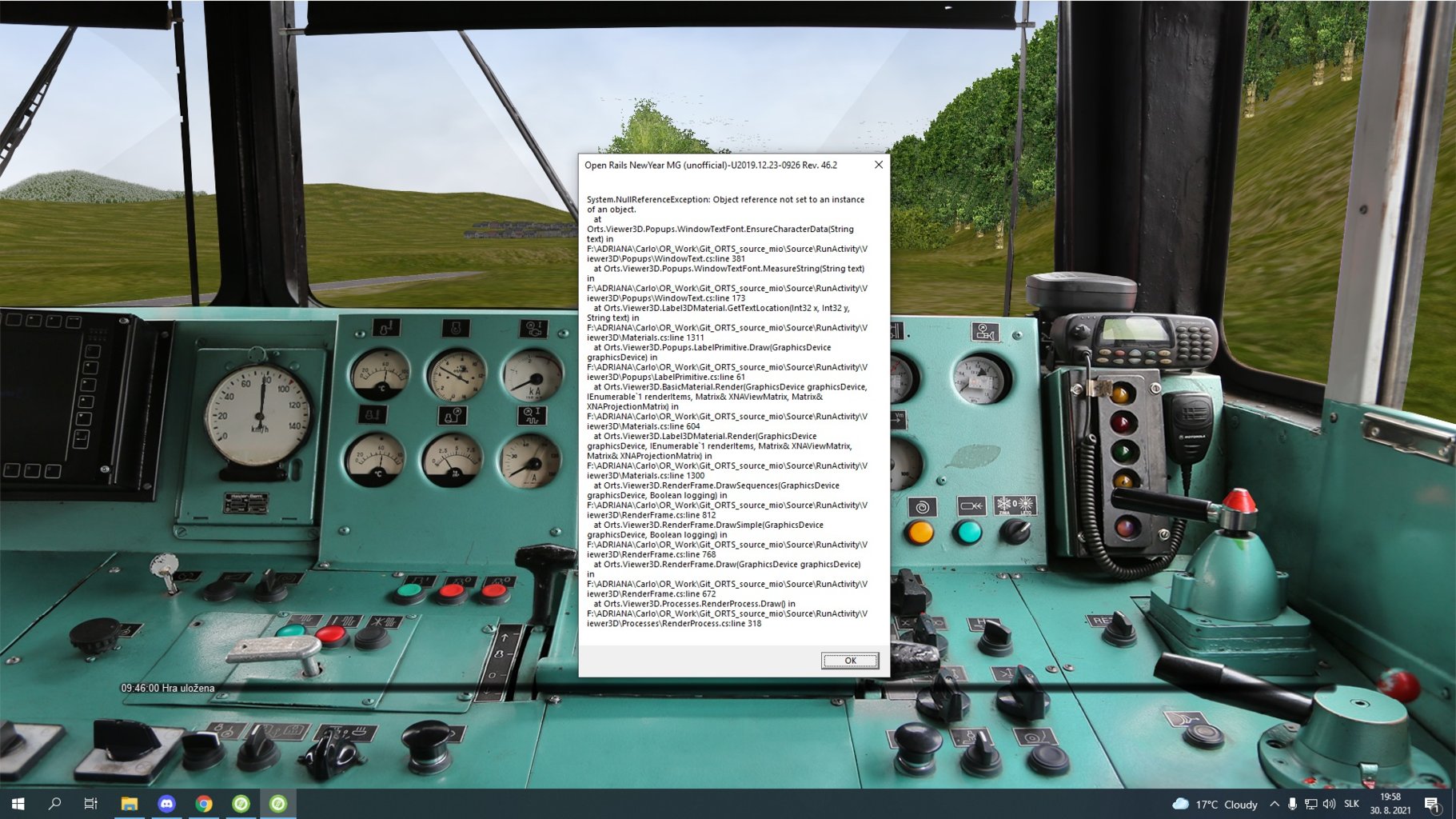
Task: Push the green button next to two red buttons
Action: pos(409,593)
